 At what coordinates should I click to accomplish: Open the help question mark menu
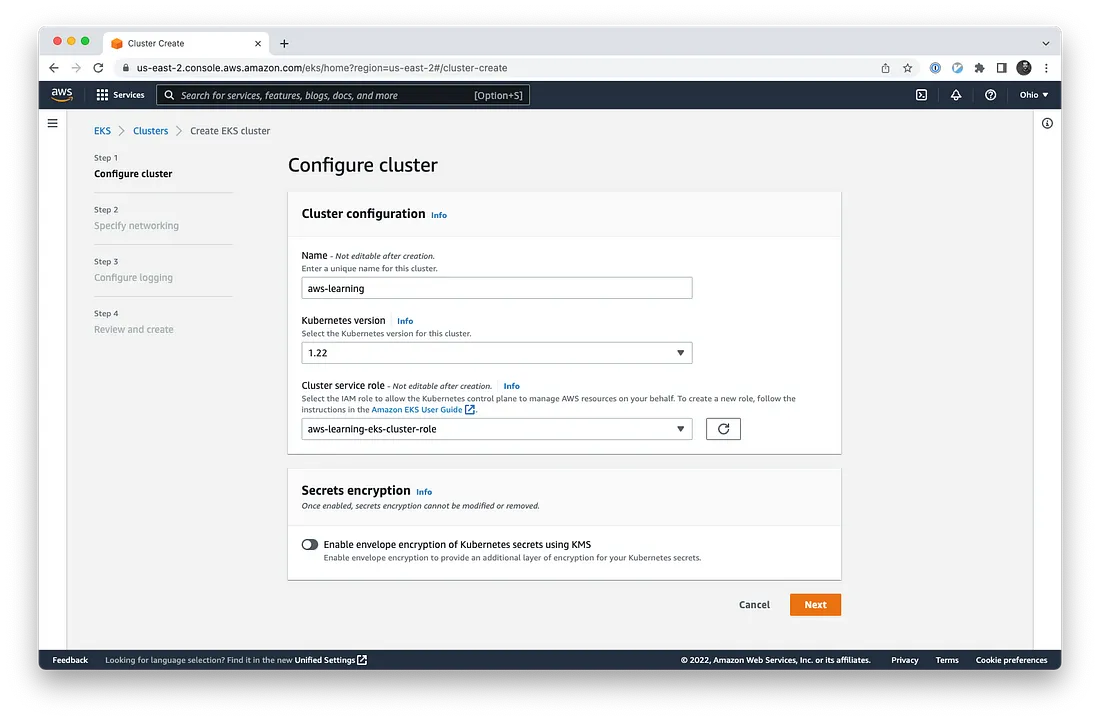pos(990,95)
